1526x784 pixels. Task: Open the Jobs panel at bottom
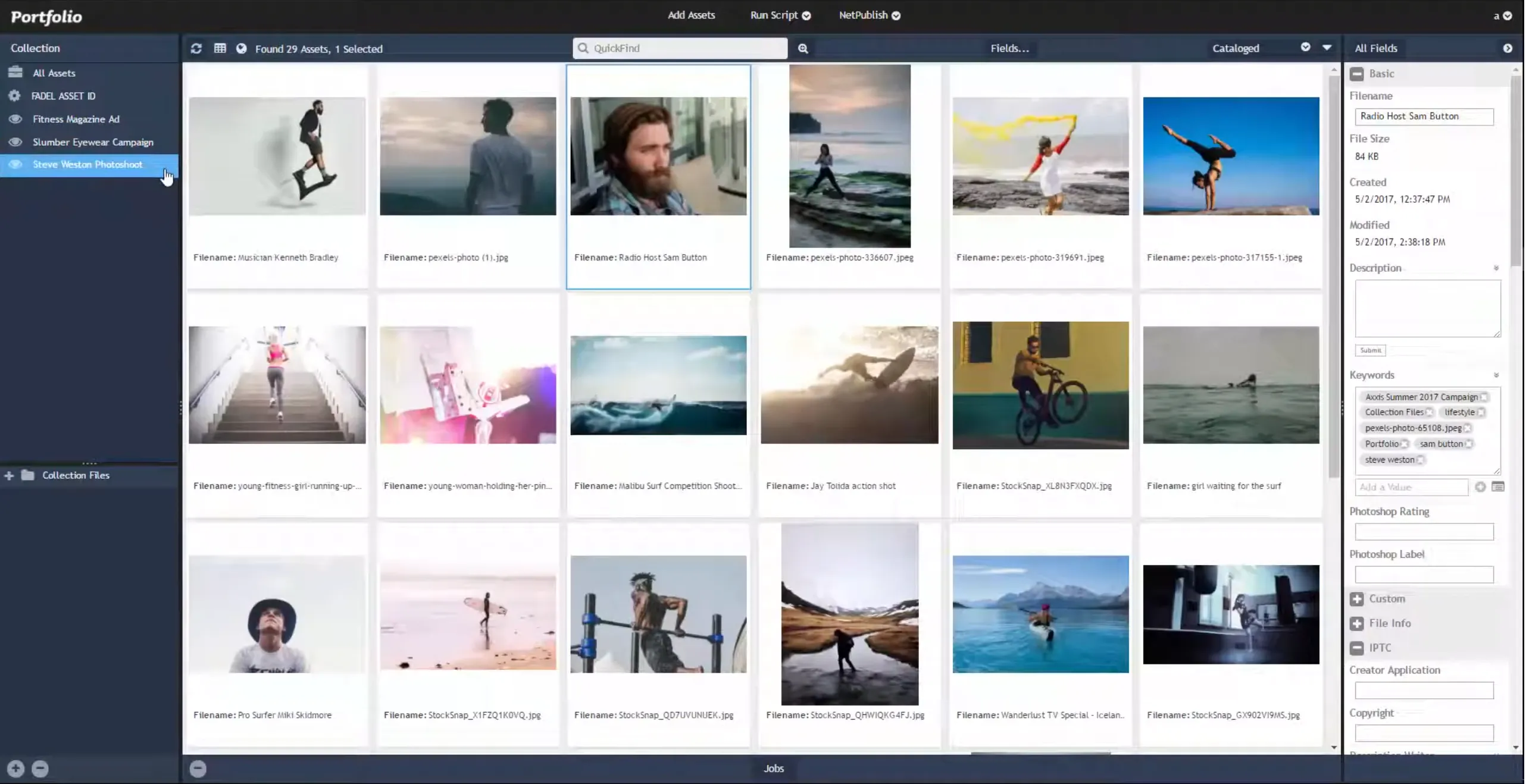pos(773,769)
